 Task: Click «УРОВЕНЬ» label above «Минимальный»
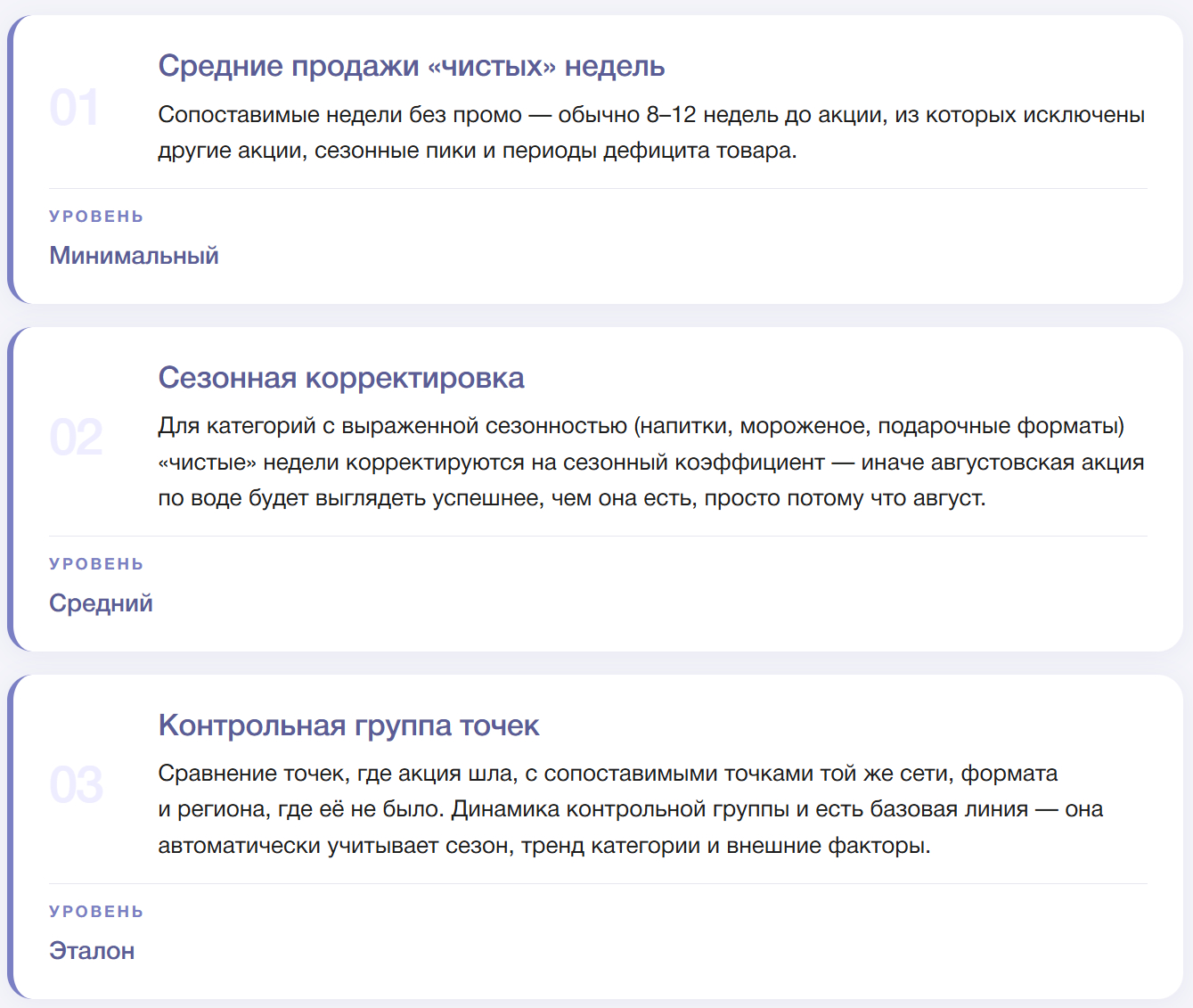tap(96, 217)
